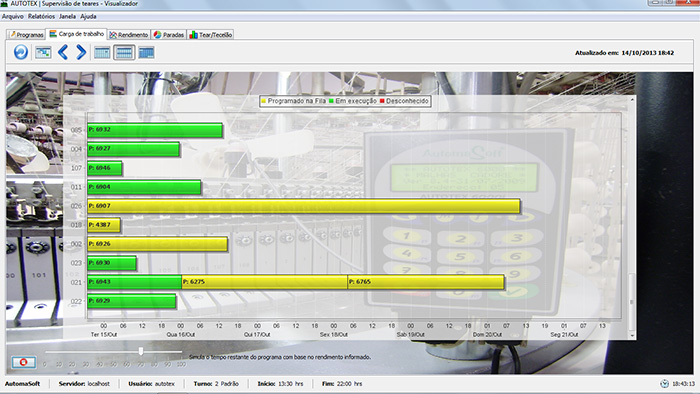The width and height of the screenshot is (700, 394).
Task: Advance to next period with right arrow
Action: 81,52
